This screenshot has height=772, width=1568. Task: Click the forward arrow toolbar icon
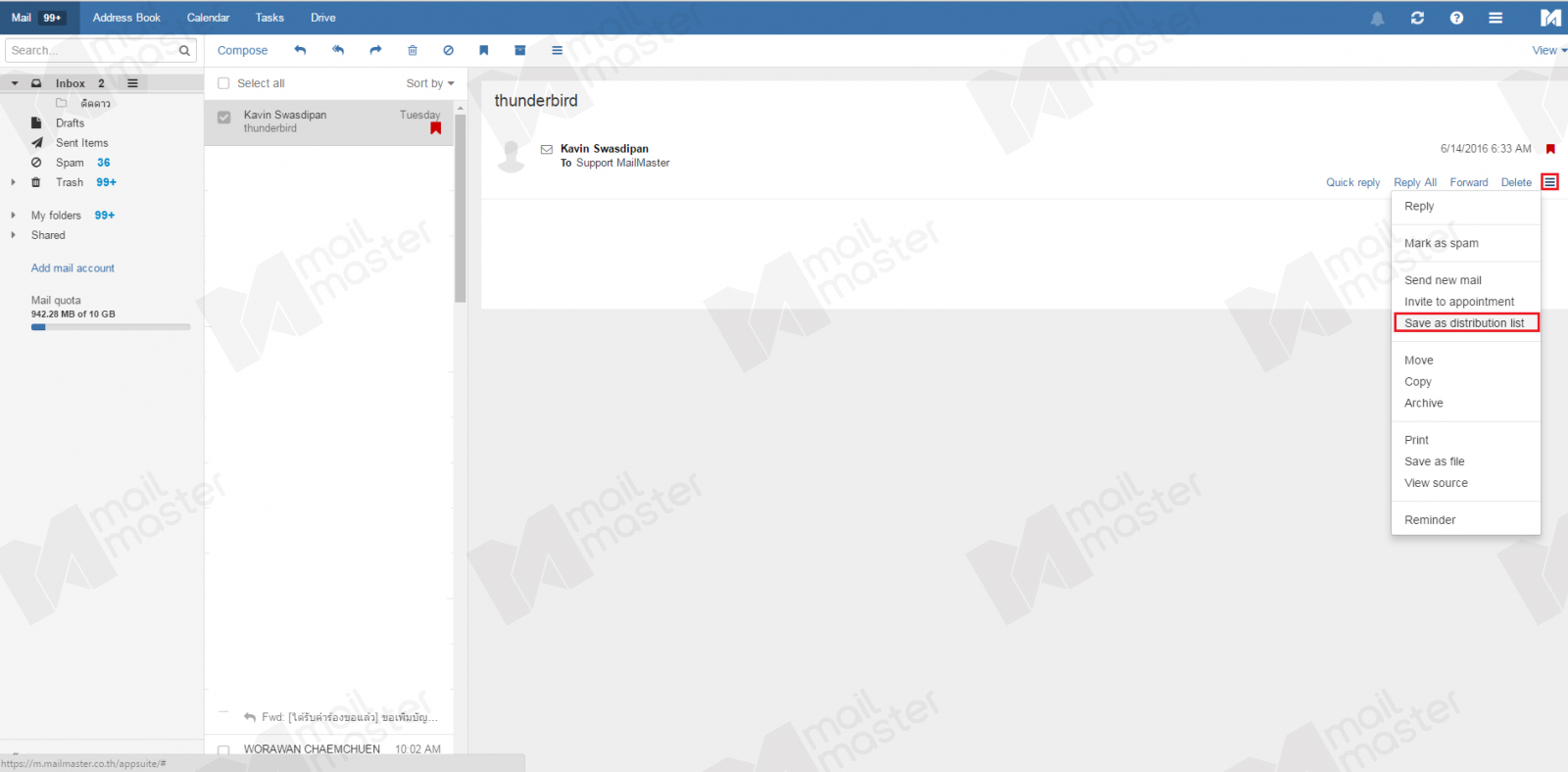pos(375,50)
